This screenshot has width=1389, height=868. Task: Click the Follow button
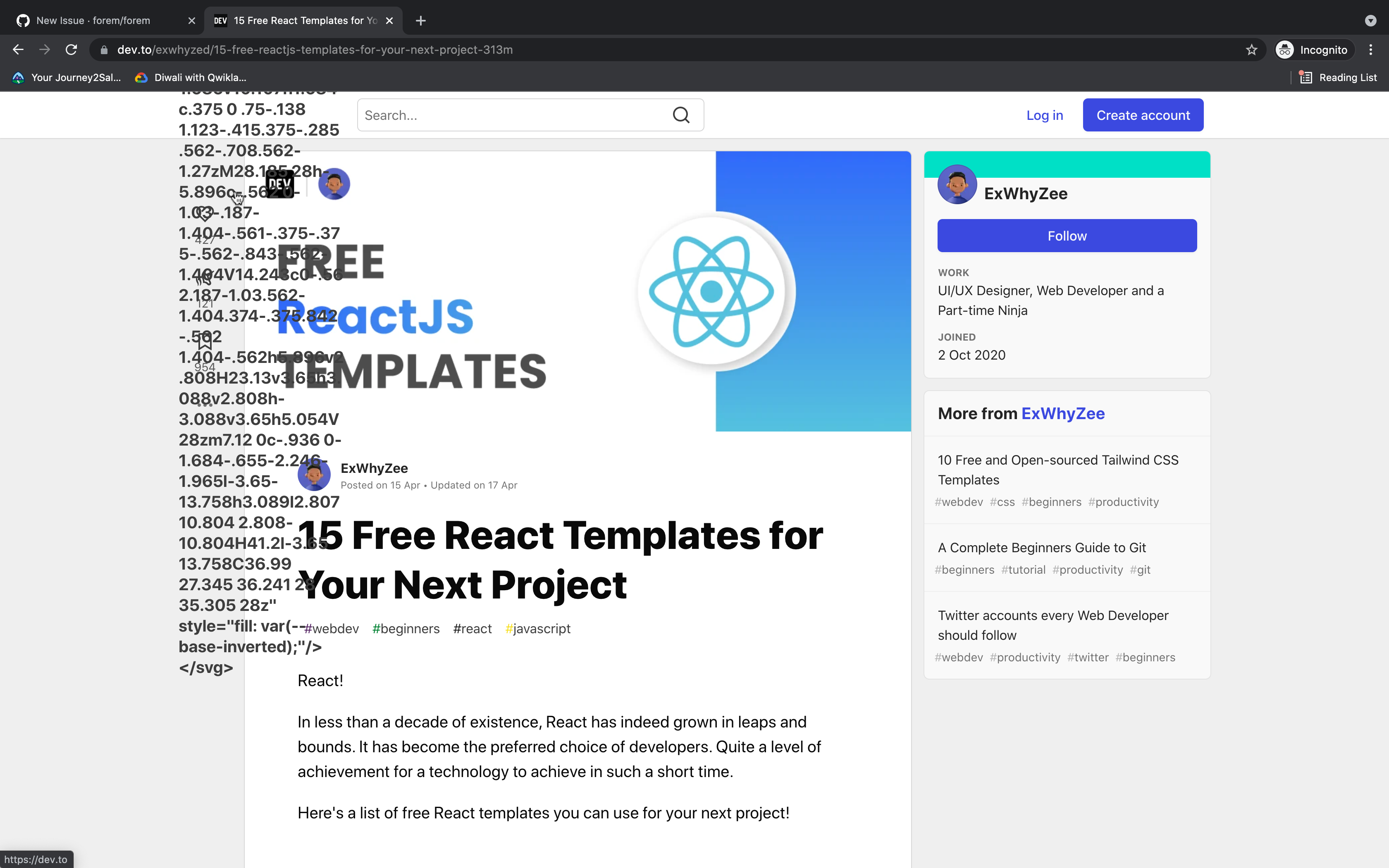click(1067, 236)
